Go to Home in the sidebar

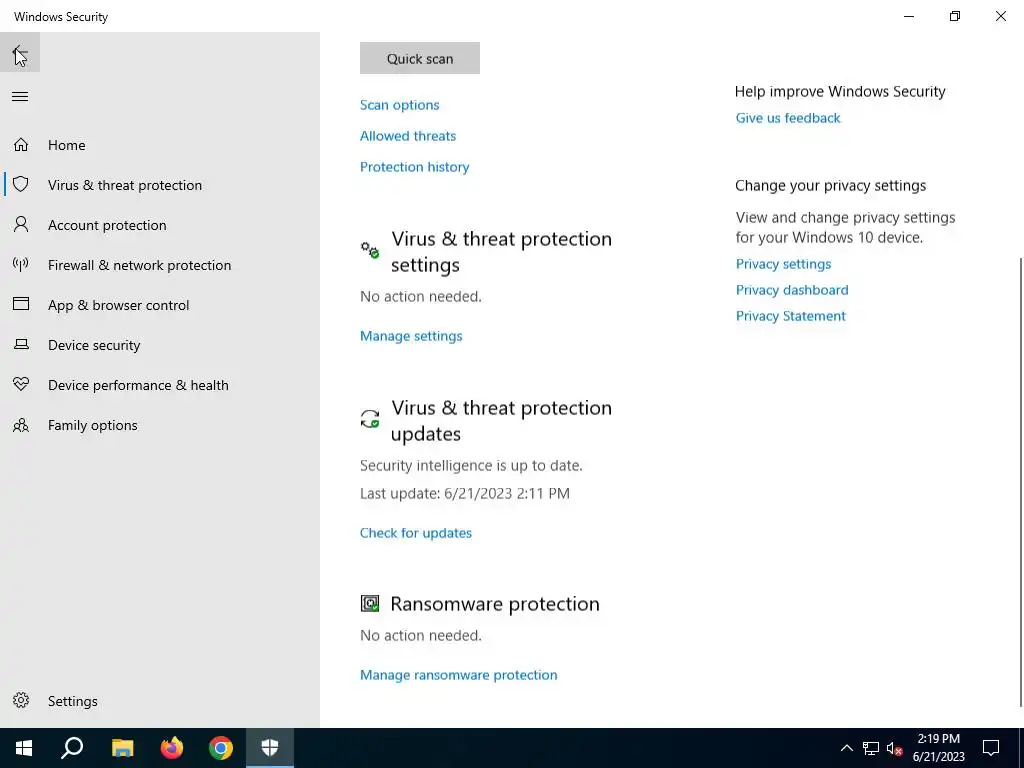[67, 145]
